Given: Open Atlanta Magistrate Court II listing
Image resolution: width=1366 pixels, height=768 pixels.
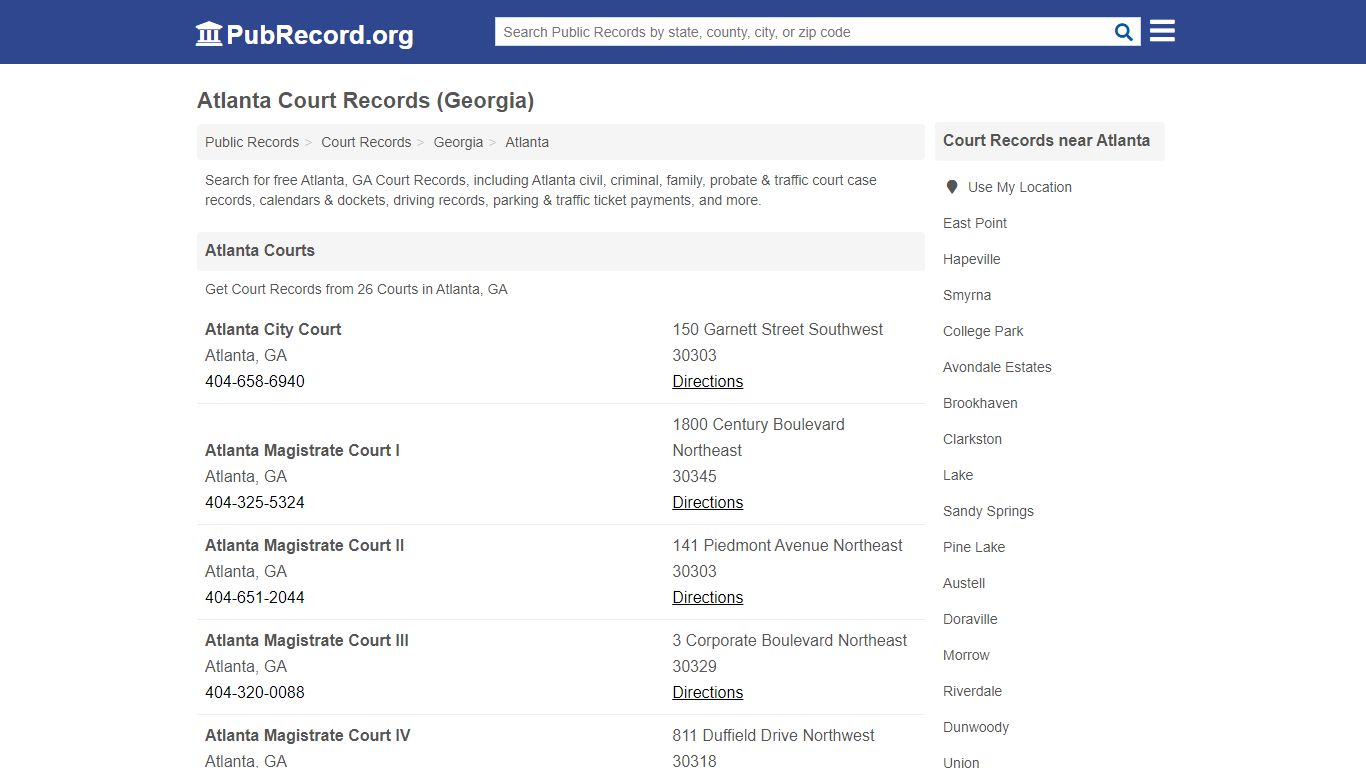Looking at the screenshot, I should coord(305,545).
